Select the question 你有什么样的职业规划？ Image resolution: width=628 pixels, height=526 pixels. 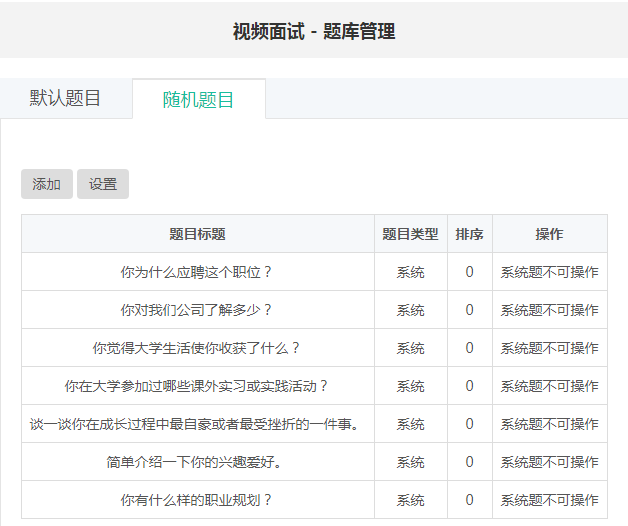point(197,500)
